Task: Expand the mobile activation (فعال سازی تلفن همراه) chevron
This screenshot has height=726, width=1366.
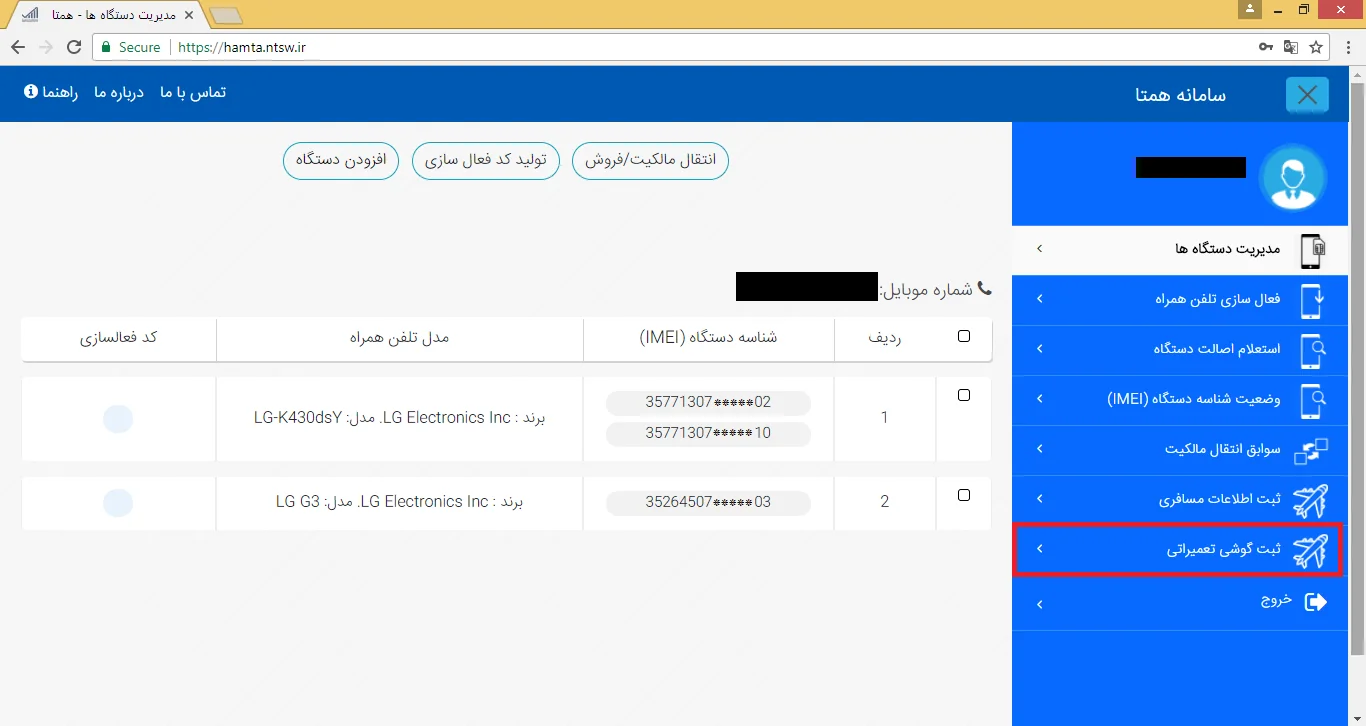Action: coord(1040,299)
